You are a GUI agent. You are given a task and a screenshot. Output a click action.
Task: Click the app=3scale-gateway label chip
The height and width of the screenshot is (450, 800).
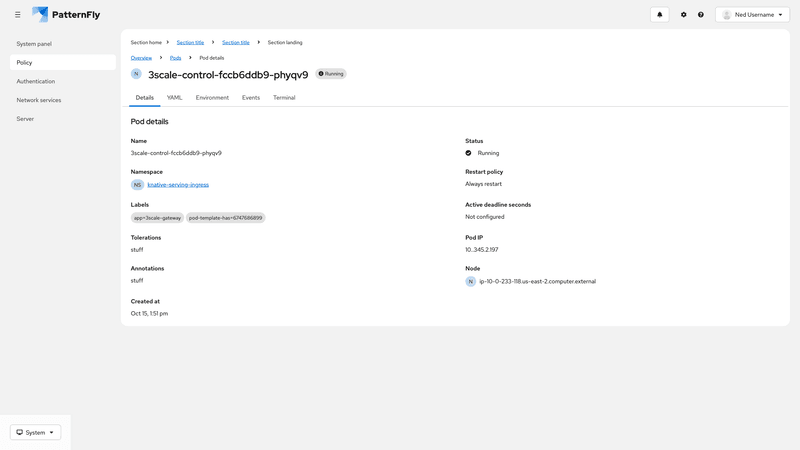click(x=158, y=217)
